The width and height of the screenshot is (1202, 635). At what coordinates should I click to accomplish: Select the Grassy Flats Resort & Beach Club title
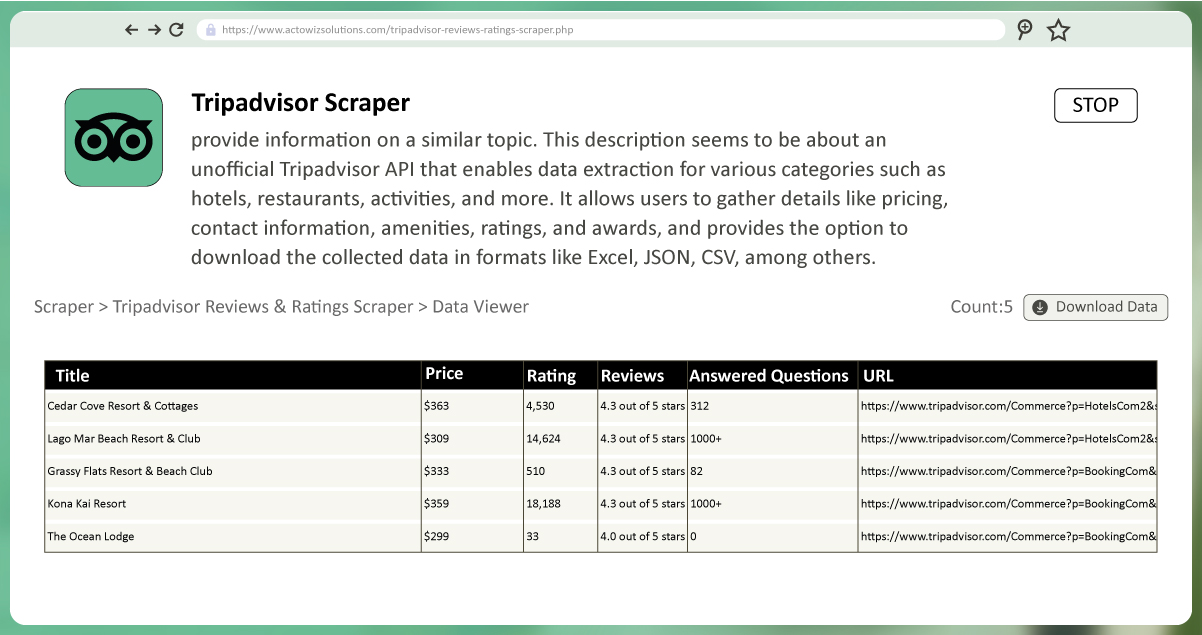[130, 471]
